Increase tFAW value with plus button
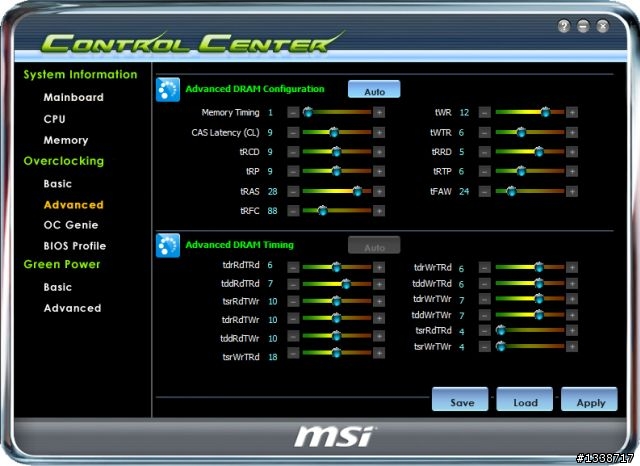 [572, 191]
